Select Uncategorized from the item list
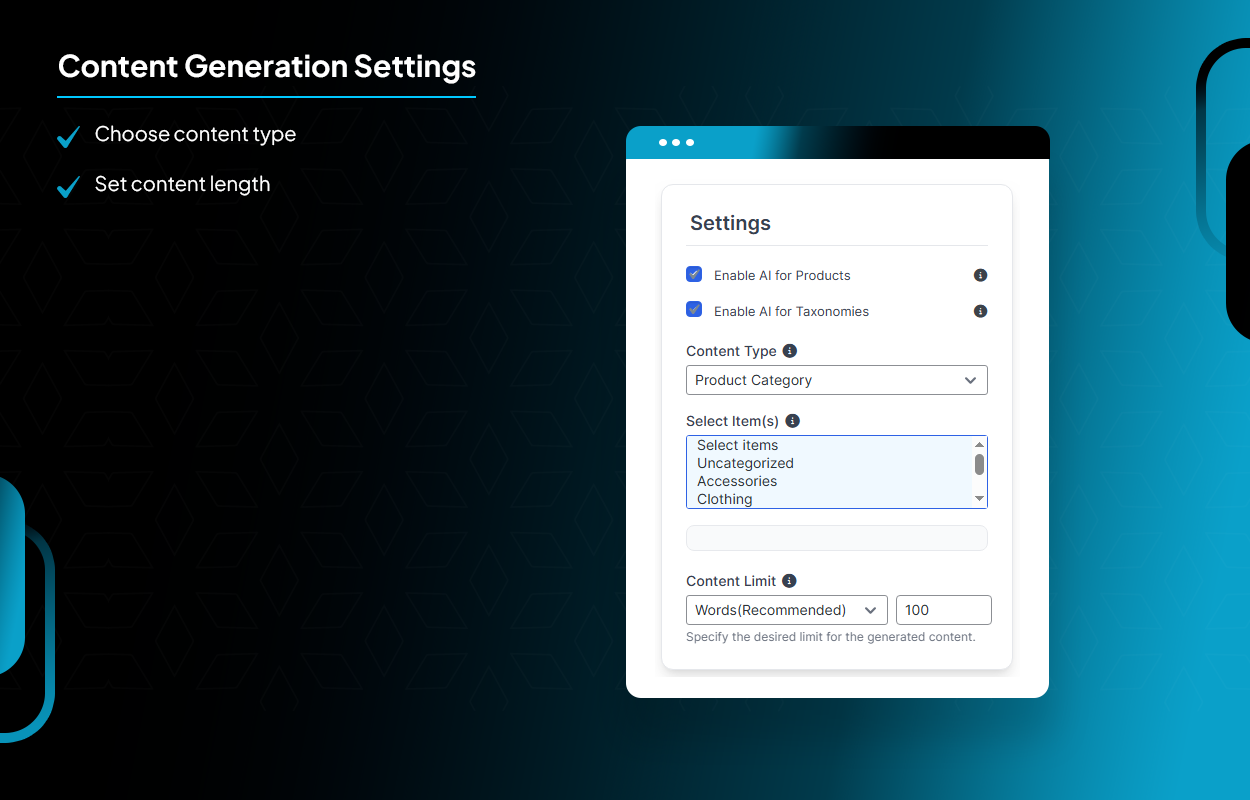The height and width of the screenshot is (800, 1250). point(745,463)
